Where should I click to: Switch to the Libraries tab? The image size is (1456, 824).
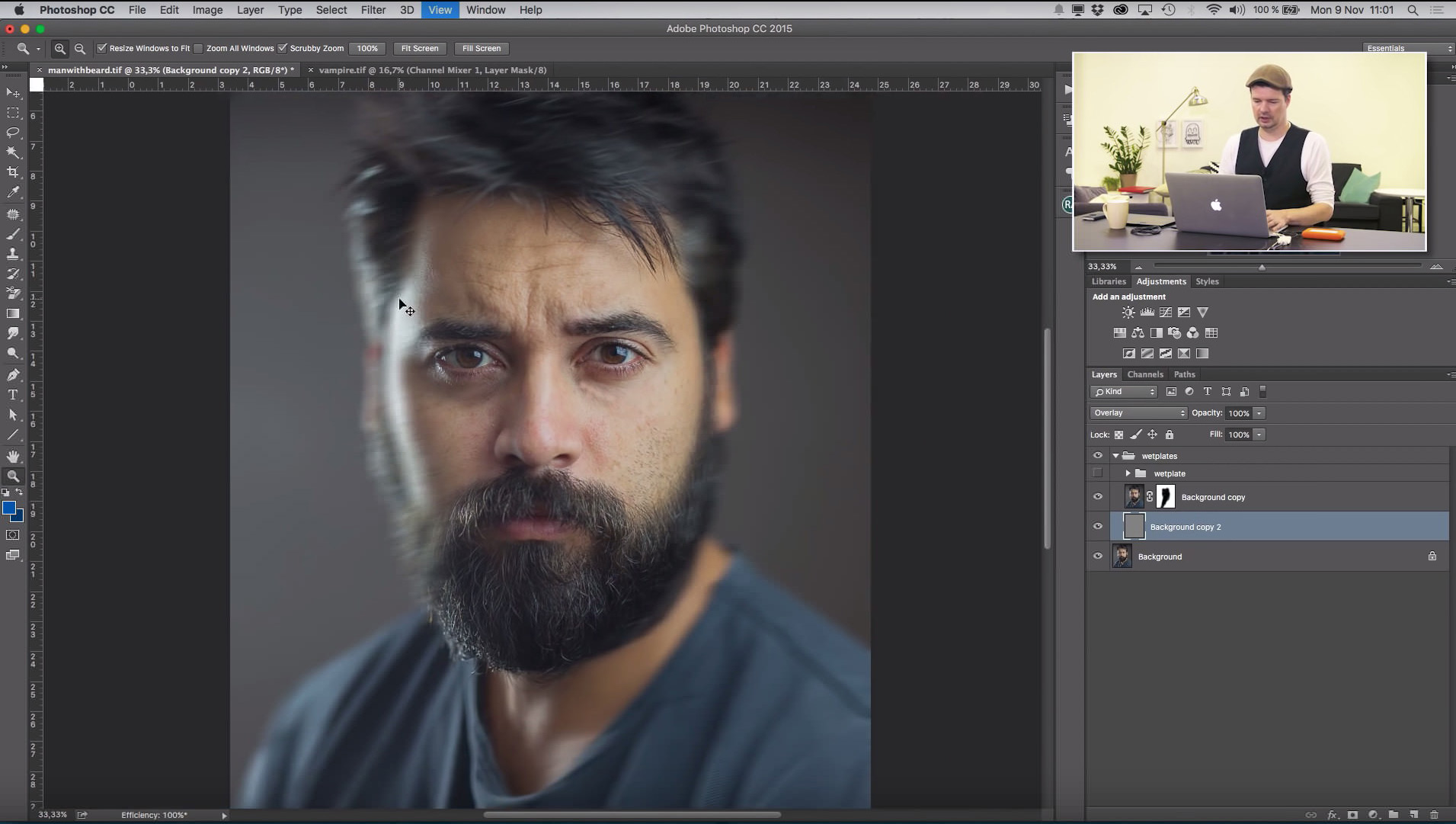point(1109,281)
